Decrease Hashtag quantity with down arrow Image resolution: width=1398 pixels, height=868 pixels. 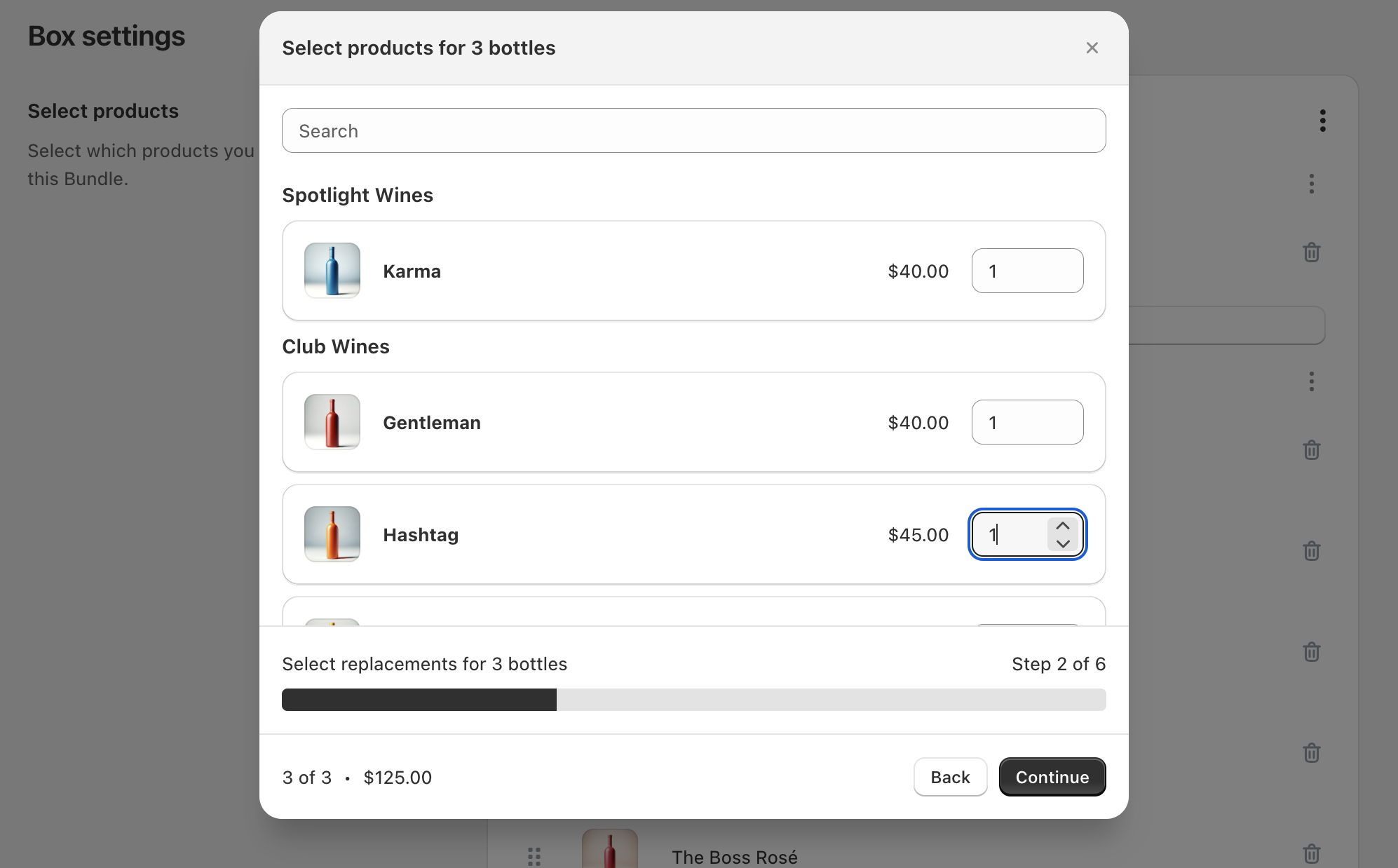(x=1063, y=543)
